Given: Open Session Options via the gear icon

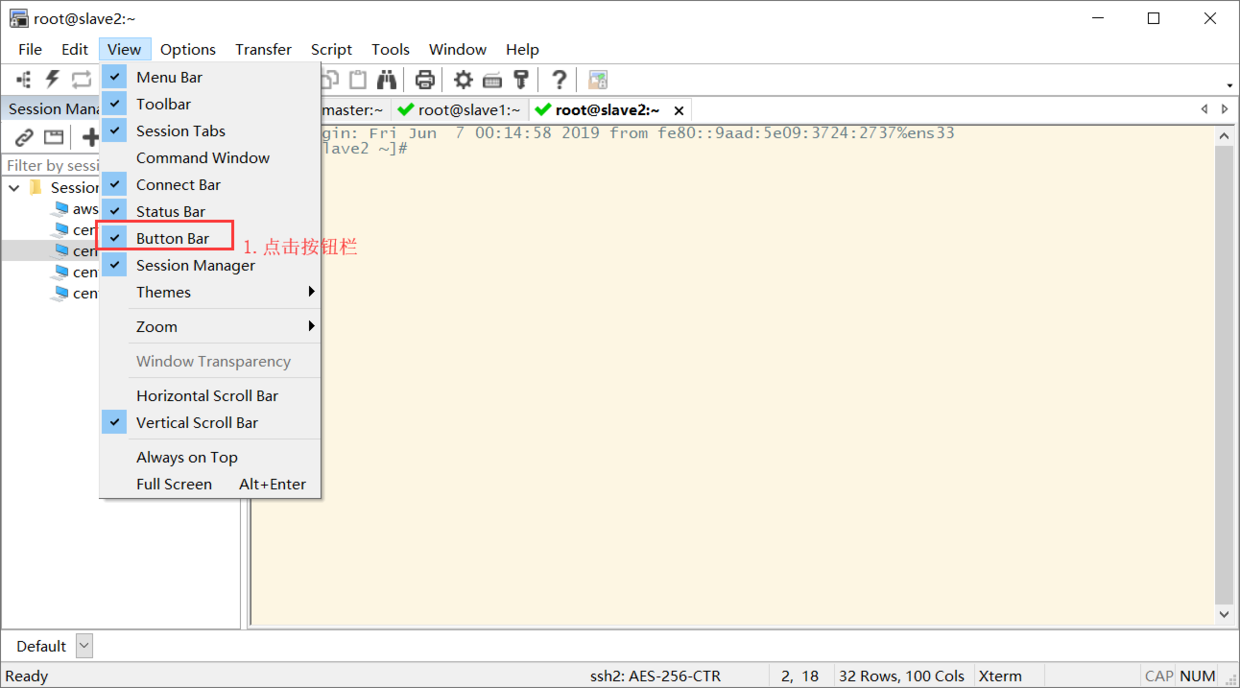Looking at the screenshot, I should [463, 80].
